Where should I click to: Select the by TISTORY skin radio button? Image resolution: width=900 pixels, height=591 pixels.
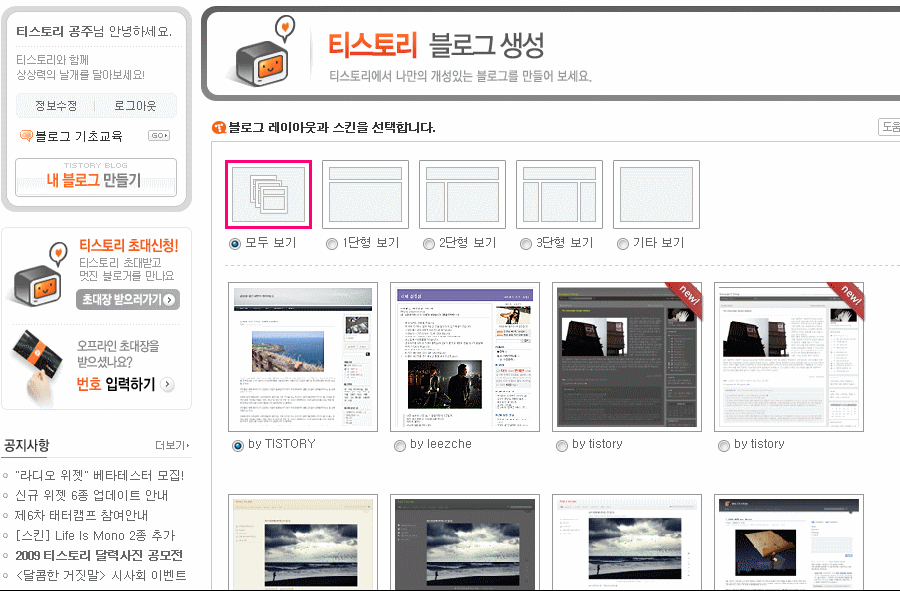(x=238, y=445)
